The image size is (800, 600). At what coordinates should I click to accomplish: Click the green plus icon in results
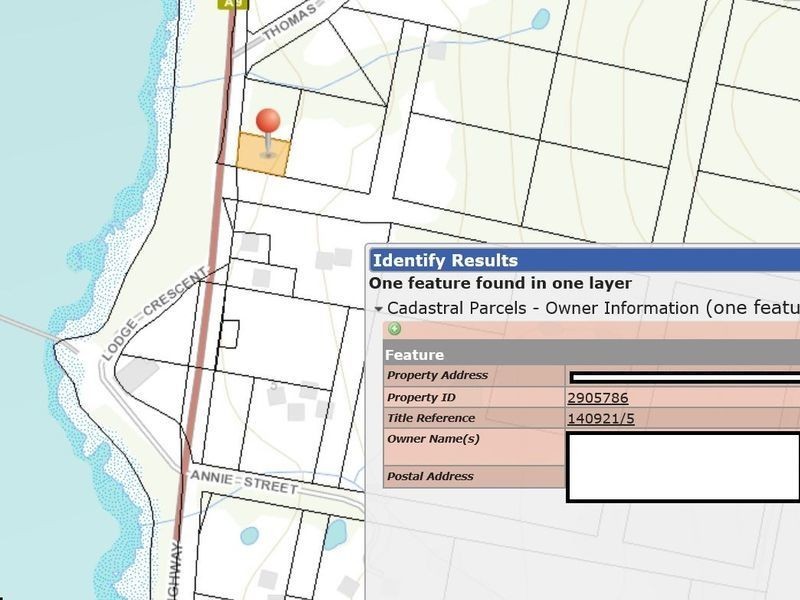[394, 329]
